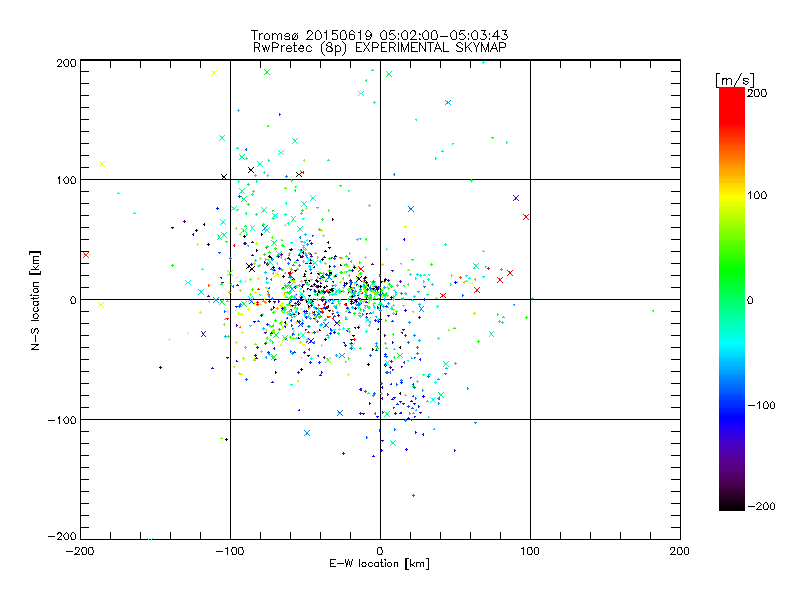Click the E-W axis "-200" tick label

(80, 551)
